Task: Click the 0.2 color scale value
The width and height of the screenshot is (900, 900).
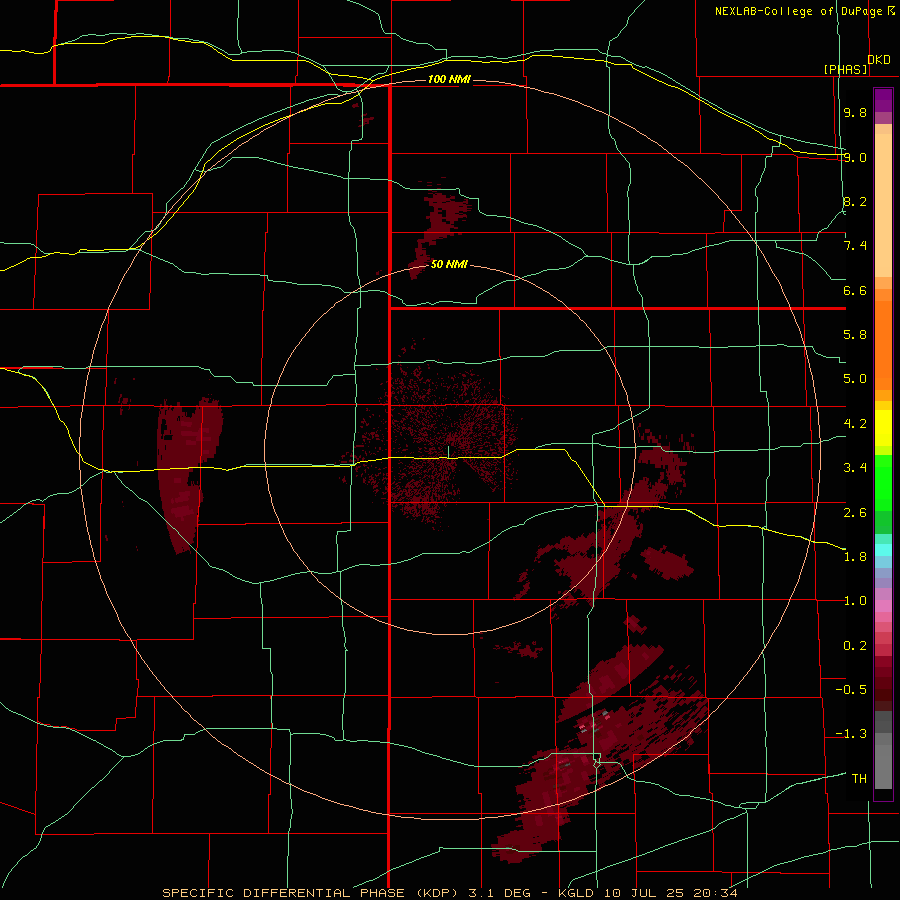Action: click(855, 646)
